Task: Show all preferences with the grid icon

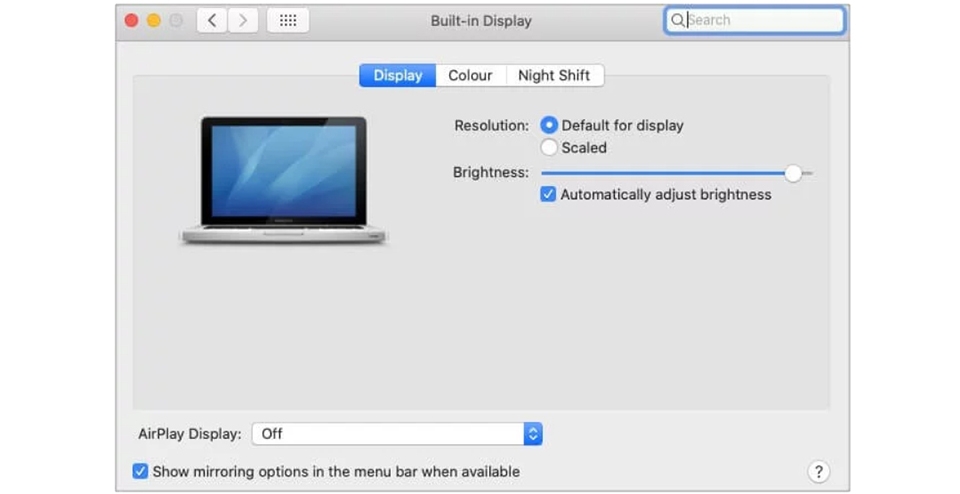Action: click(x=288, y=21)
